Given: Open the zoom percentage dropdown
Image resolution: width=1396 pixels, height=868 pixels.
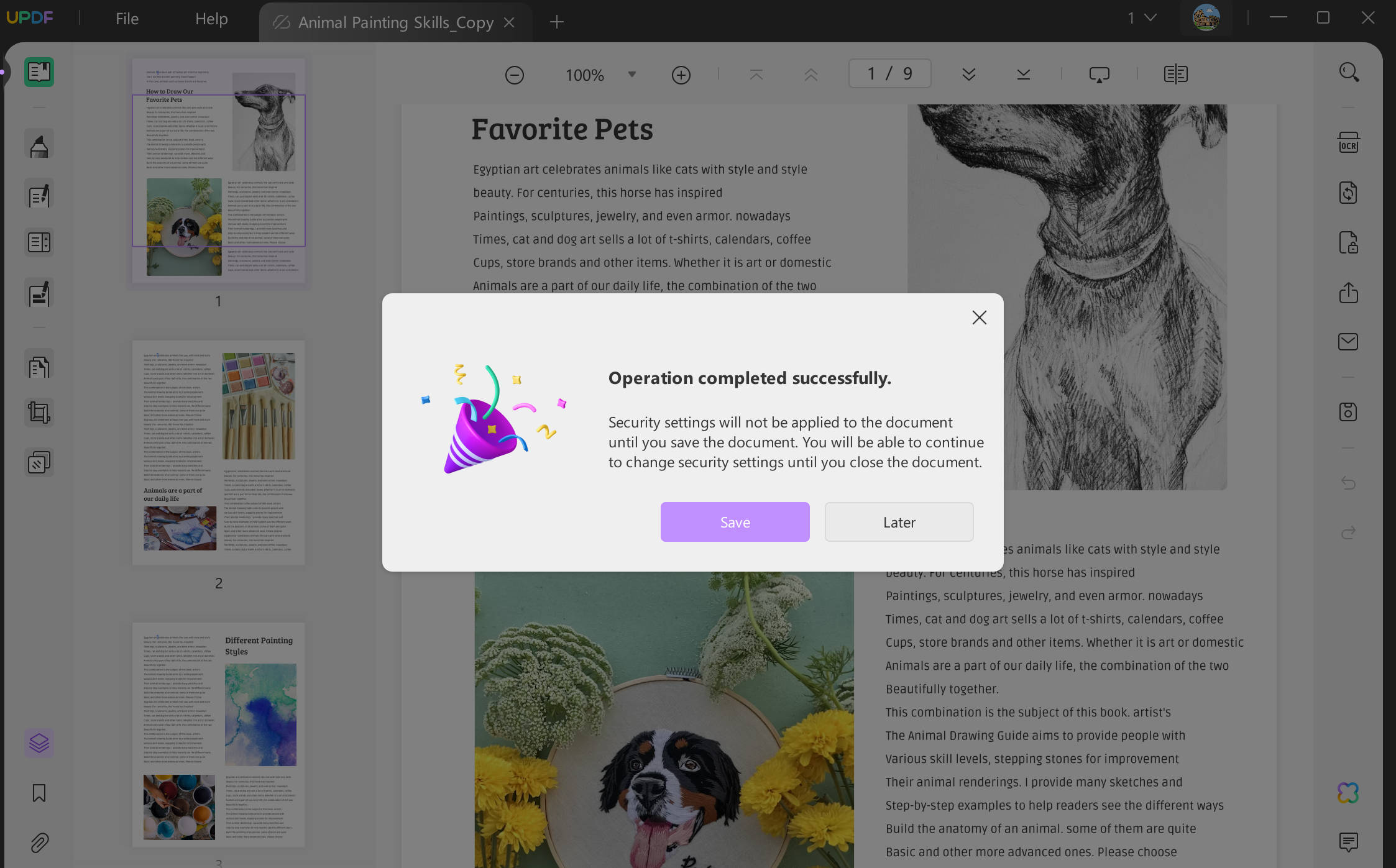Looking at the screenshot, I should [x=631, y=74].
